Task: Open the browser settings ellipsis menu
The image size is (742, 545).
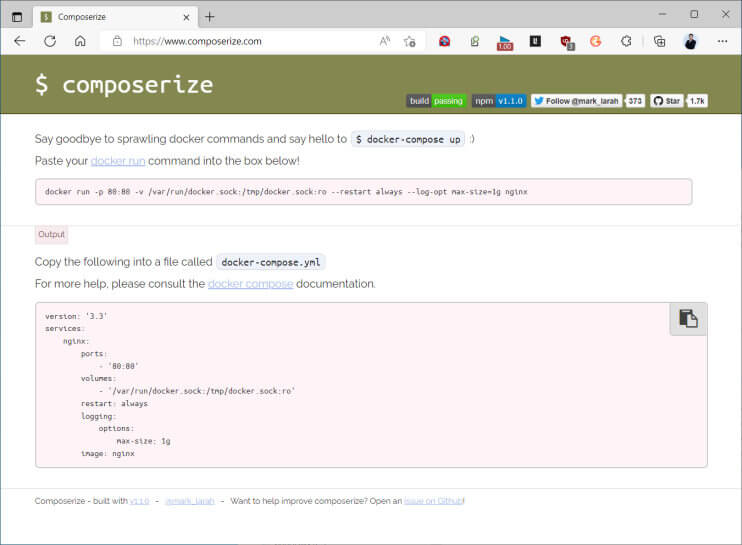Action: click(722, 41)
